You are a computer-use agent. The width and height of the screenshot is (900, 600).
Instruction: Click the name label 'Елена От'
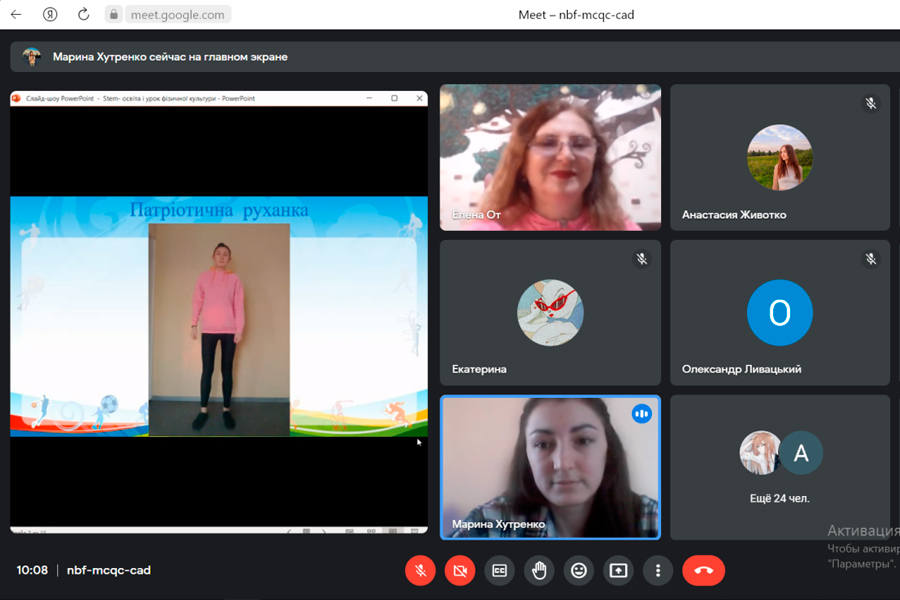pos(476,215)
